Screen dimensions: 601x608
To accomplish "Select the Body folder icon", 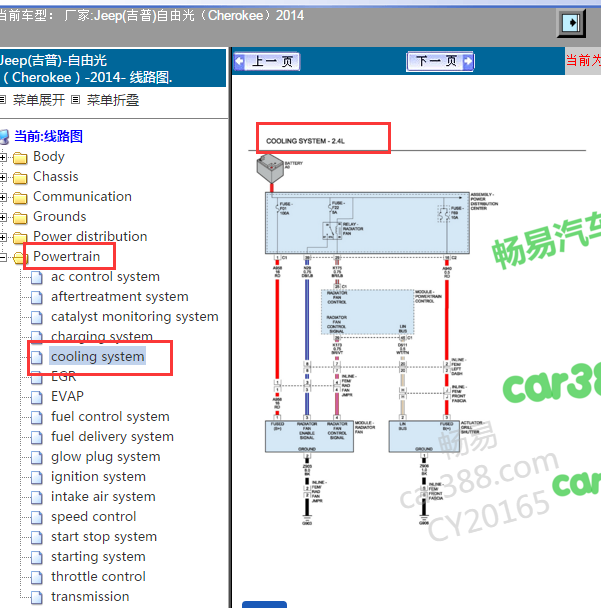I will [20, 158].
